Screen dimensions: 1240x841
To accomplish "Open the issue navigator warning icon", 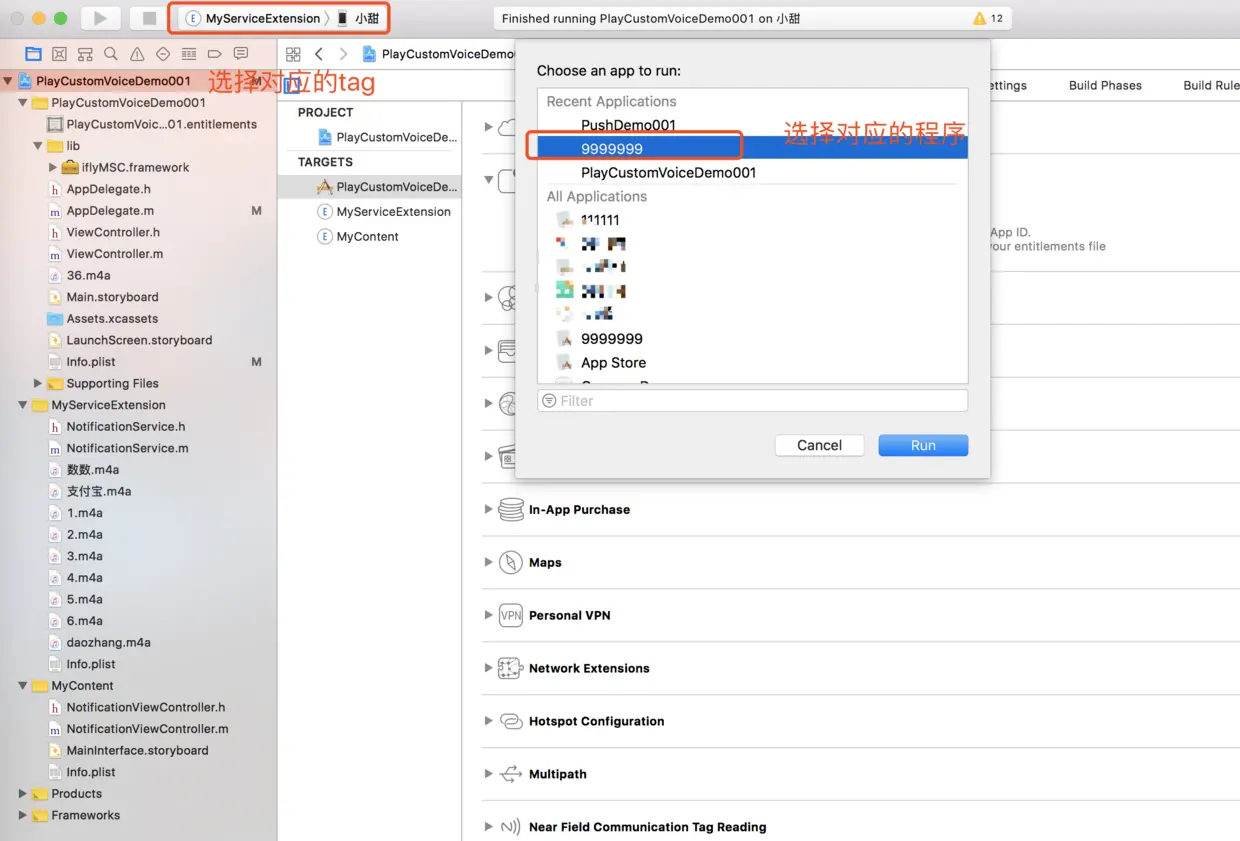I will 137,54.
